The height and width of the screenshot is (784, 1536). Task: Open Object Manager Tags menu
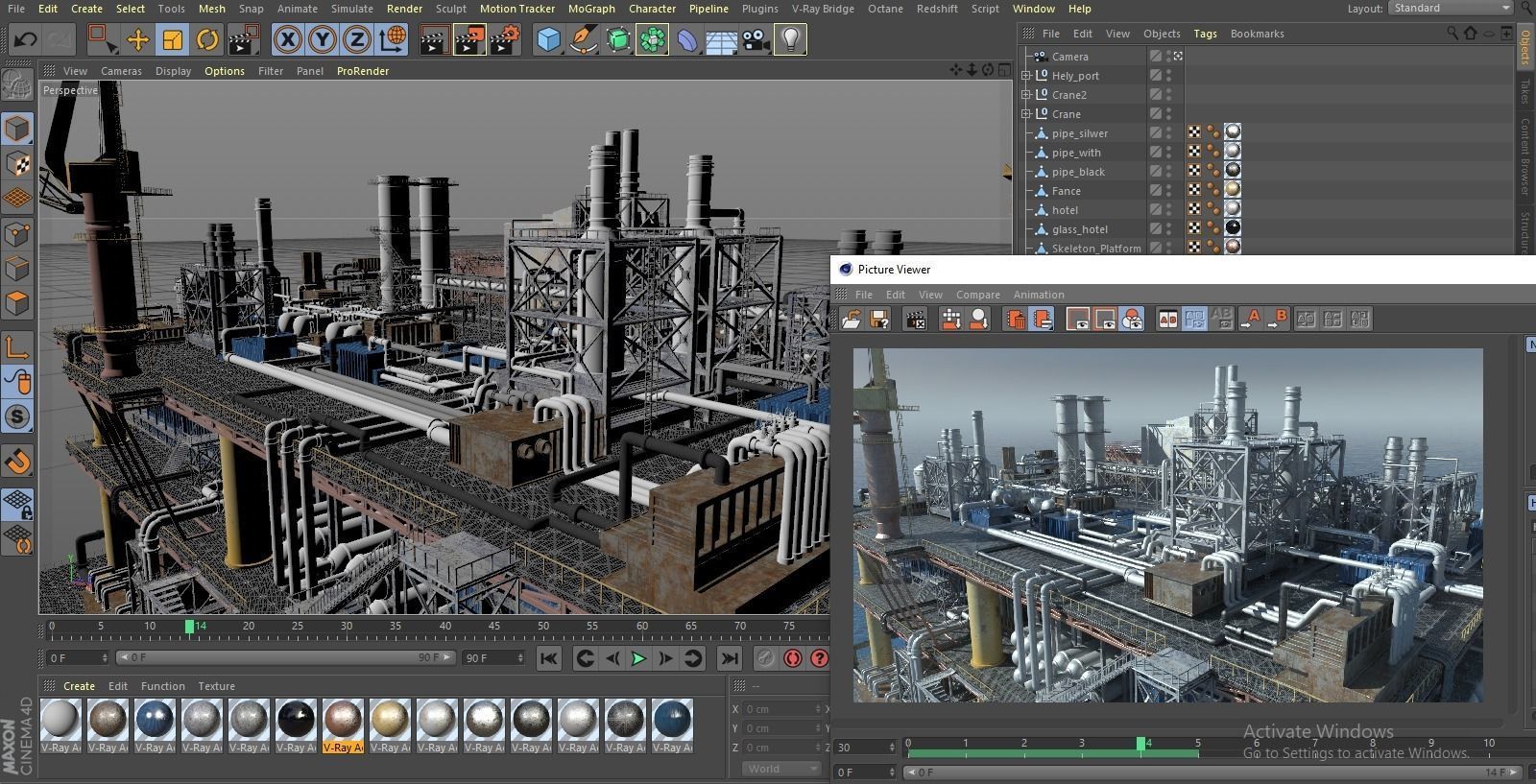[x=1205, y=34]
